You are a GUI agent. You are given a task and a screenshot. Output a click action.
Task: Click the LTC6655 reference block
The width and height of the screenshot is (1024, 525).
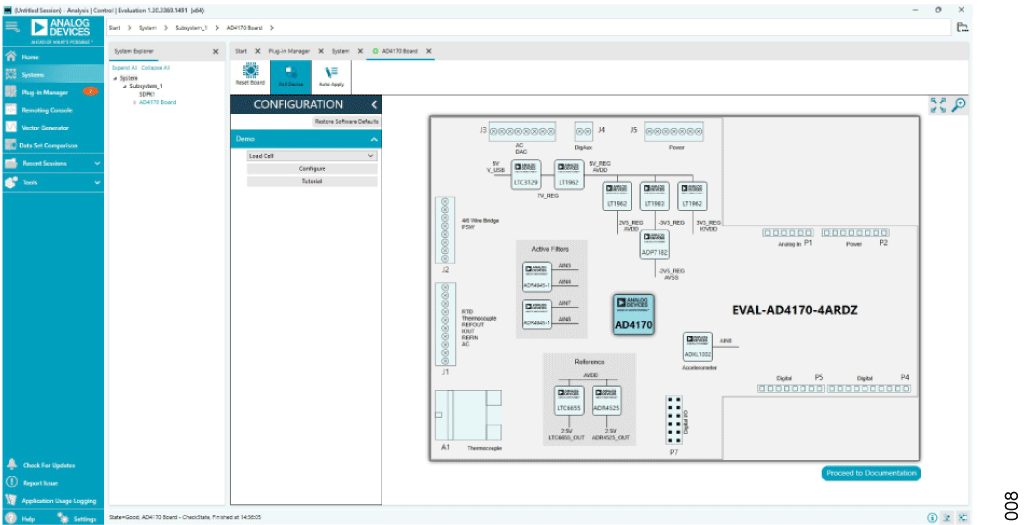point(568,400)
